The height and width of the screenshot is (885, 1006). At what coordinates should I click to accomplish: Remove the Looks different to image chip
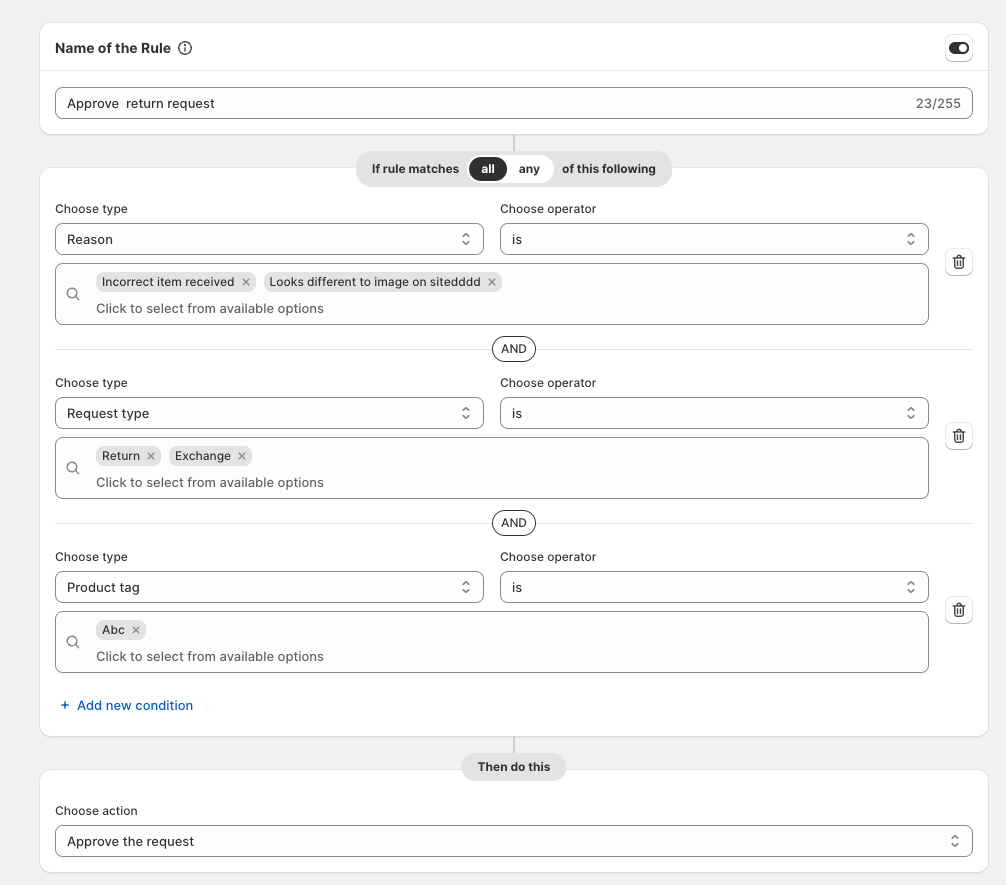491,281
